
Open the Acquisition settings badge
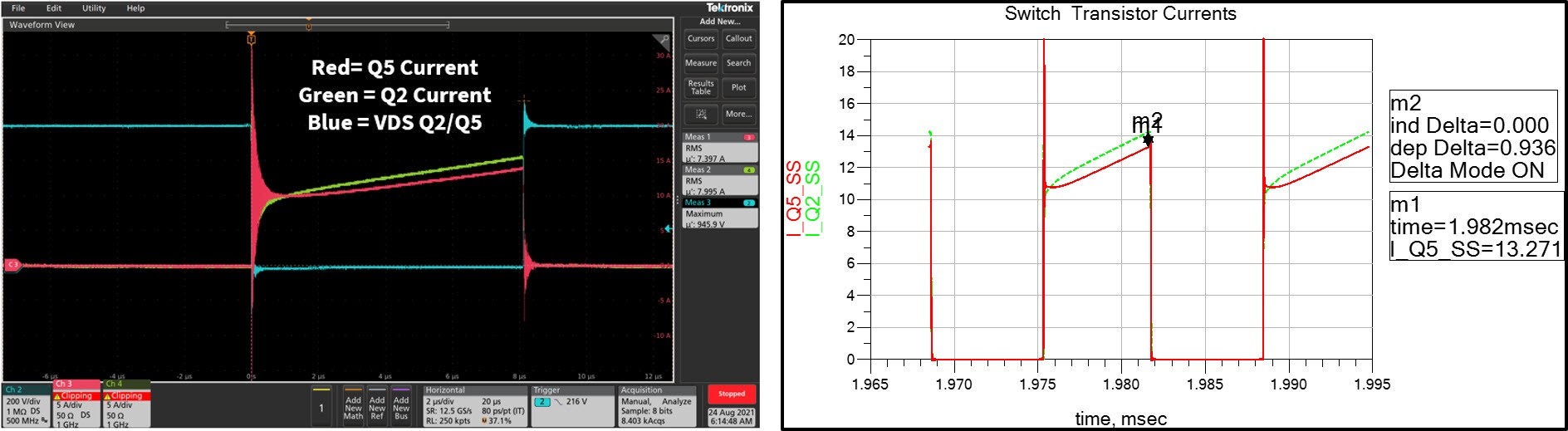657,406
